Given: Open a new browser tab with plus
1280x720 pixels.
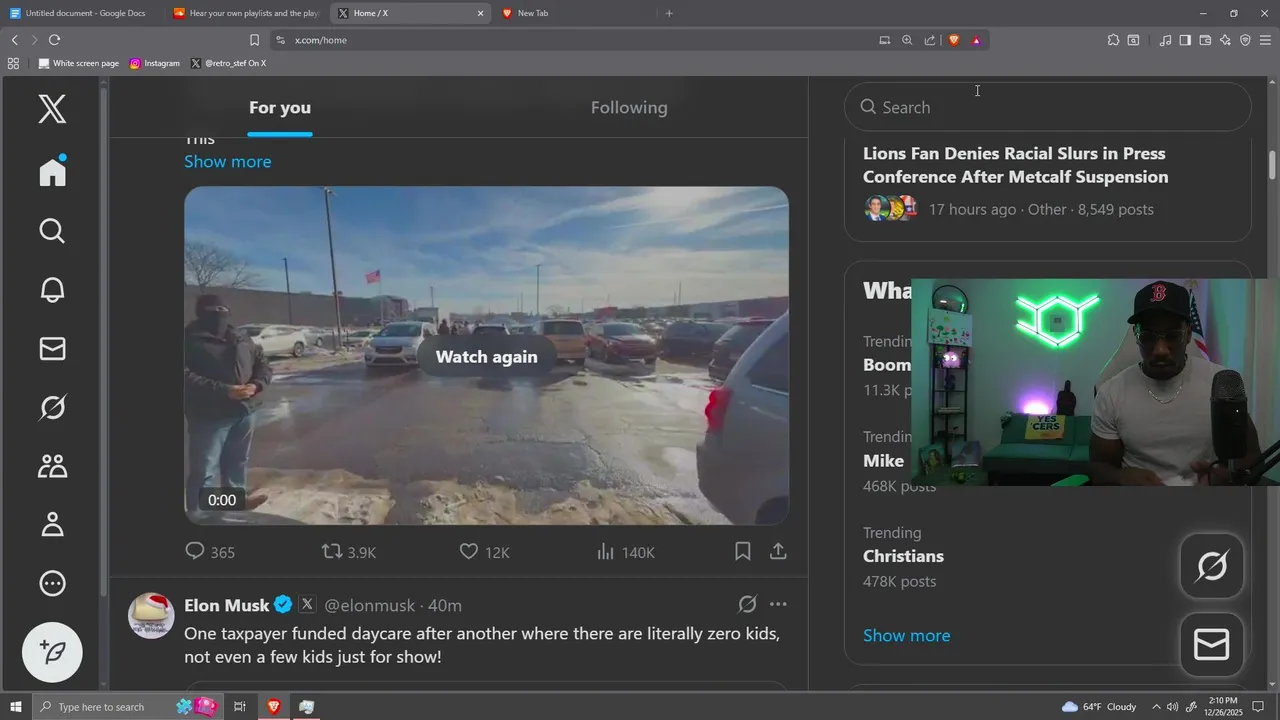Looking at the screenshot, I should pos(669,13).
